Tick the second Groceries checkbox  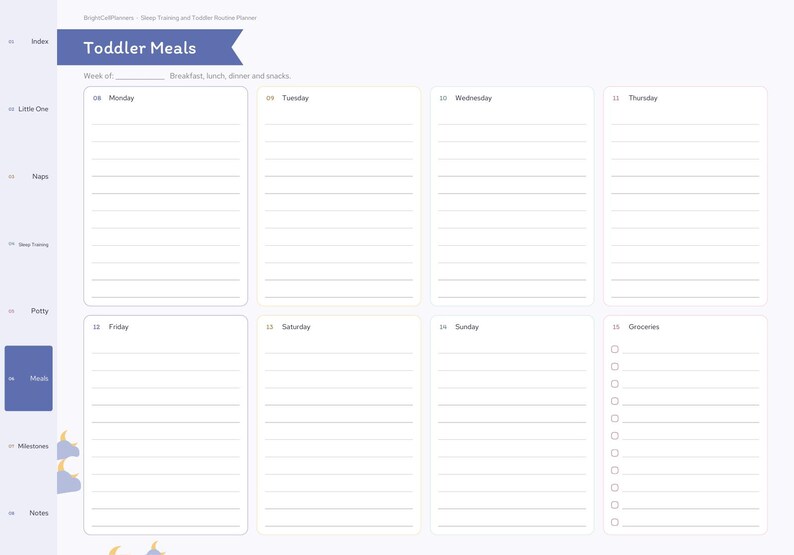pos(615,366)
